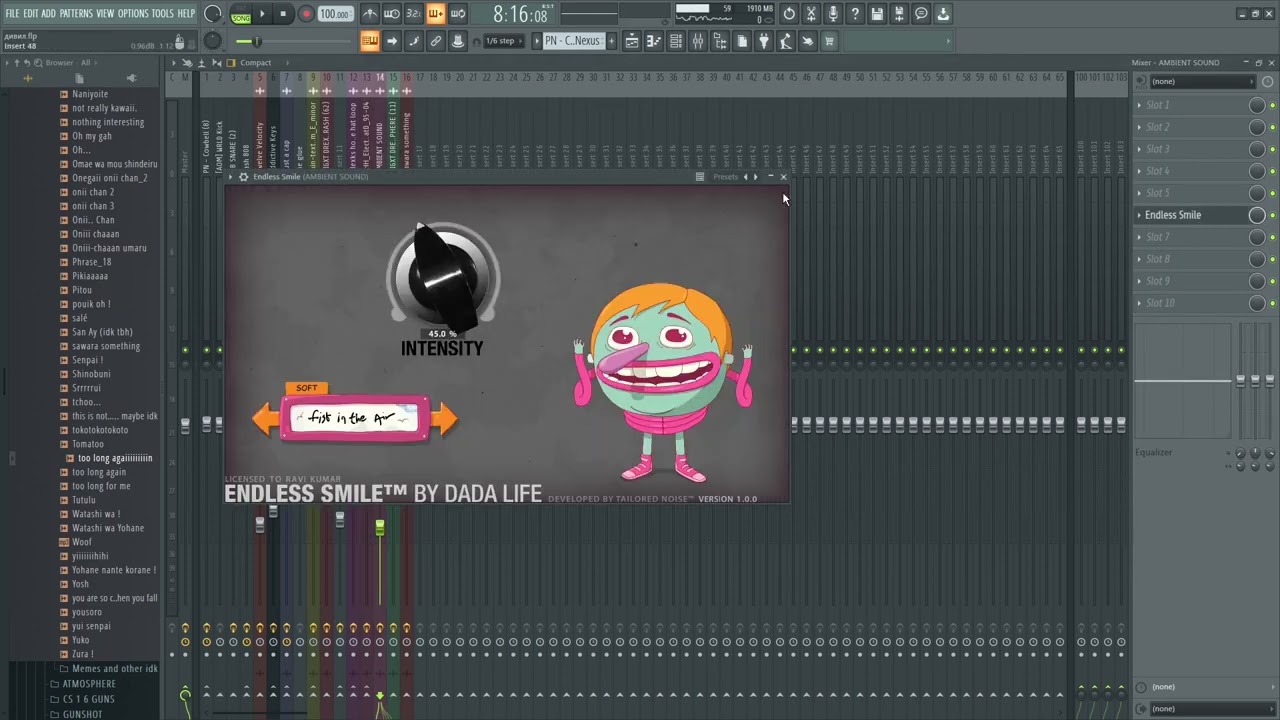Open the EDIT menu
Image resolution: width=1280 pixels, height=720 pixels.
coord(31,13)
